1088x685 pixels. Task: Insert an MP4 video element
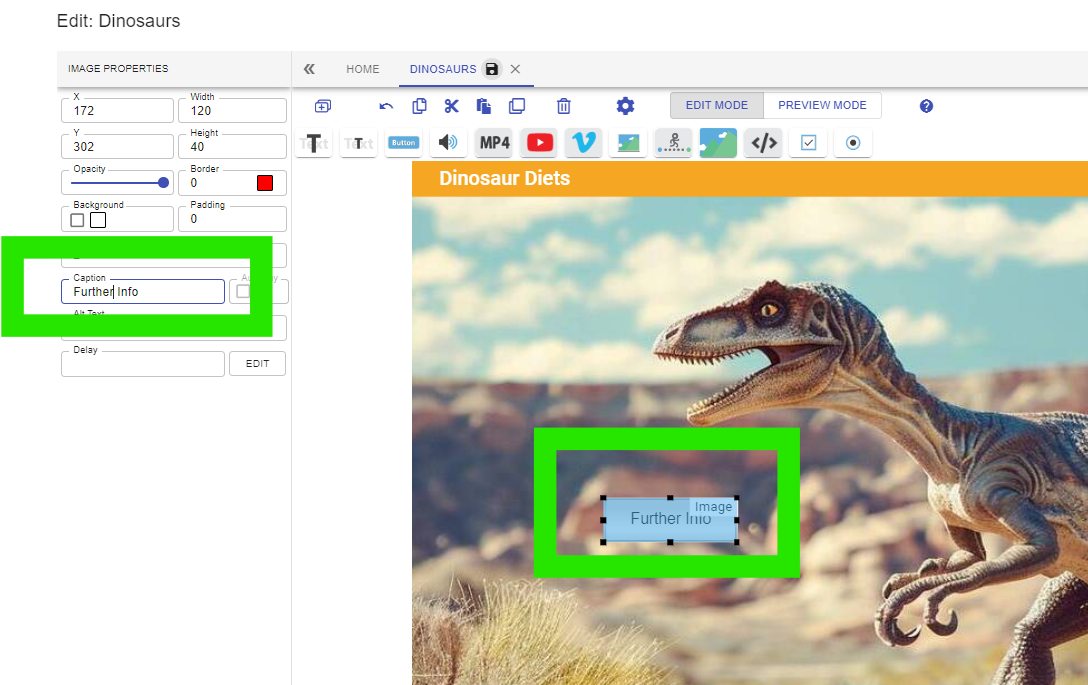(x=495, y=143)
